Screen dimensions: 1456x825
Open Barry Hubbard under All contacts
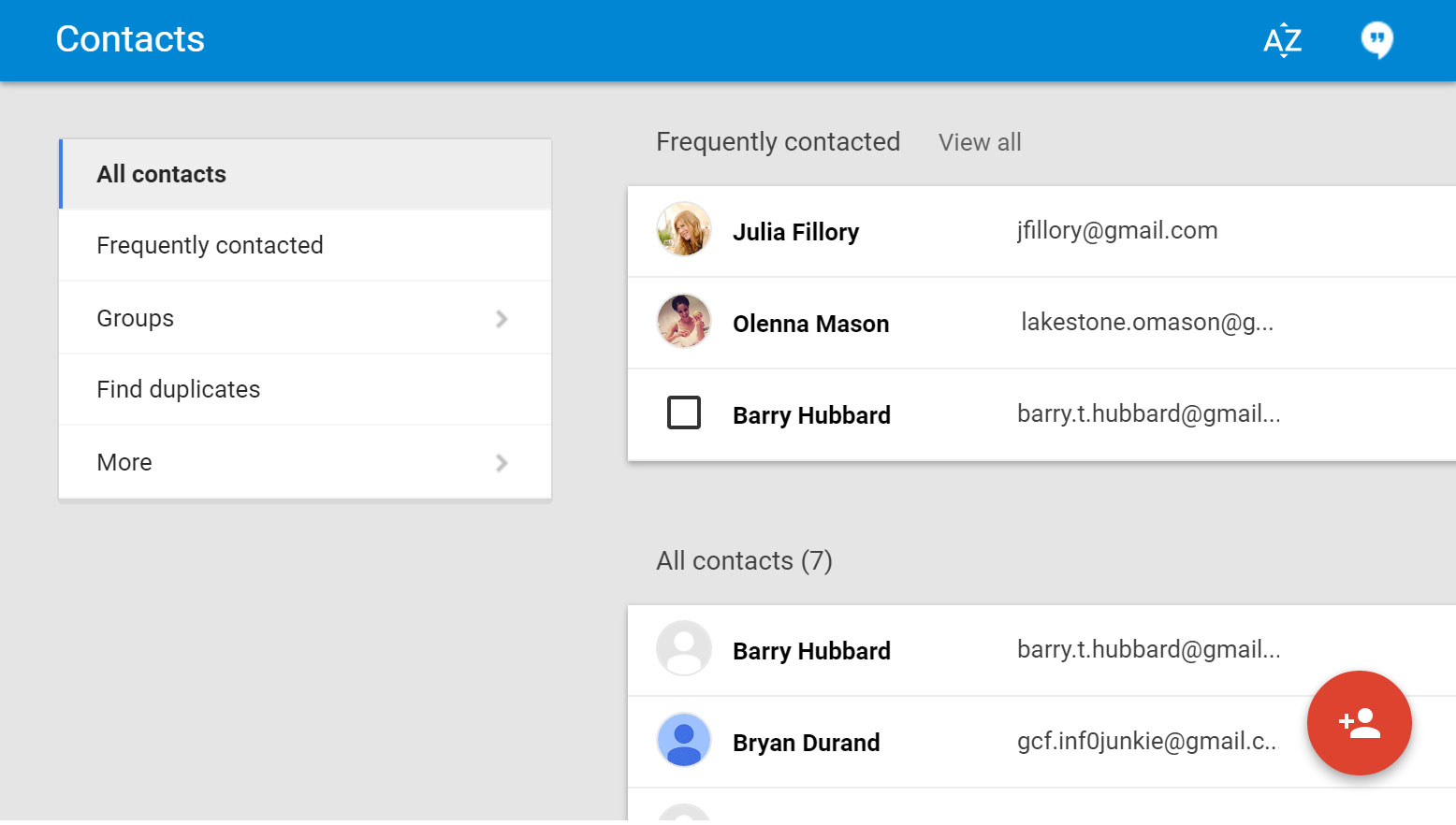coord(810,649)
